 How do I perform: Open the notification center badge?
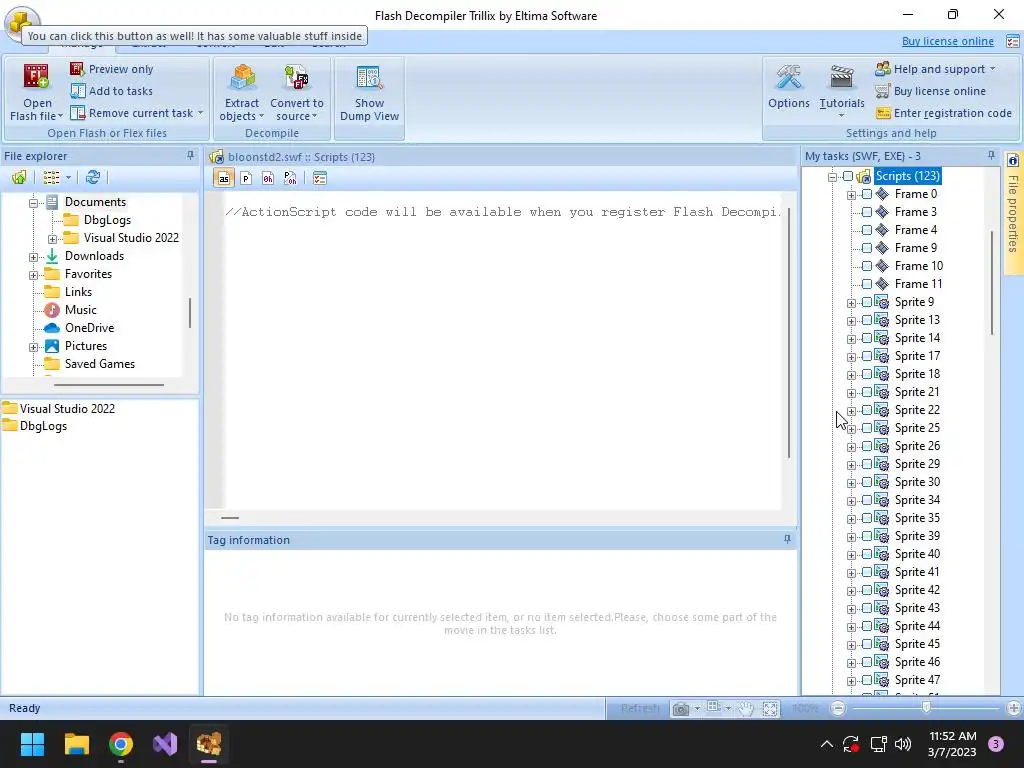point(996,744)
